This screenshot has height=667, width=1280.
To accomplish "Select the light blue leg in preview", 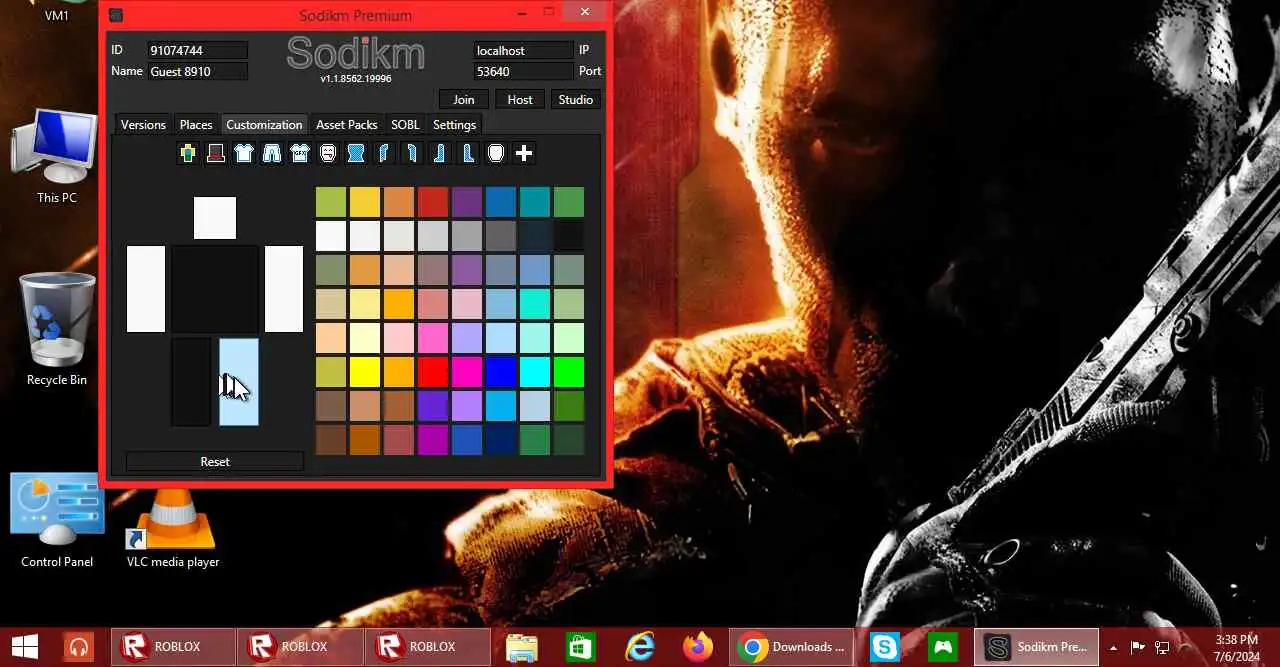I will point(239,382).
